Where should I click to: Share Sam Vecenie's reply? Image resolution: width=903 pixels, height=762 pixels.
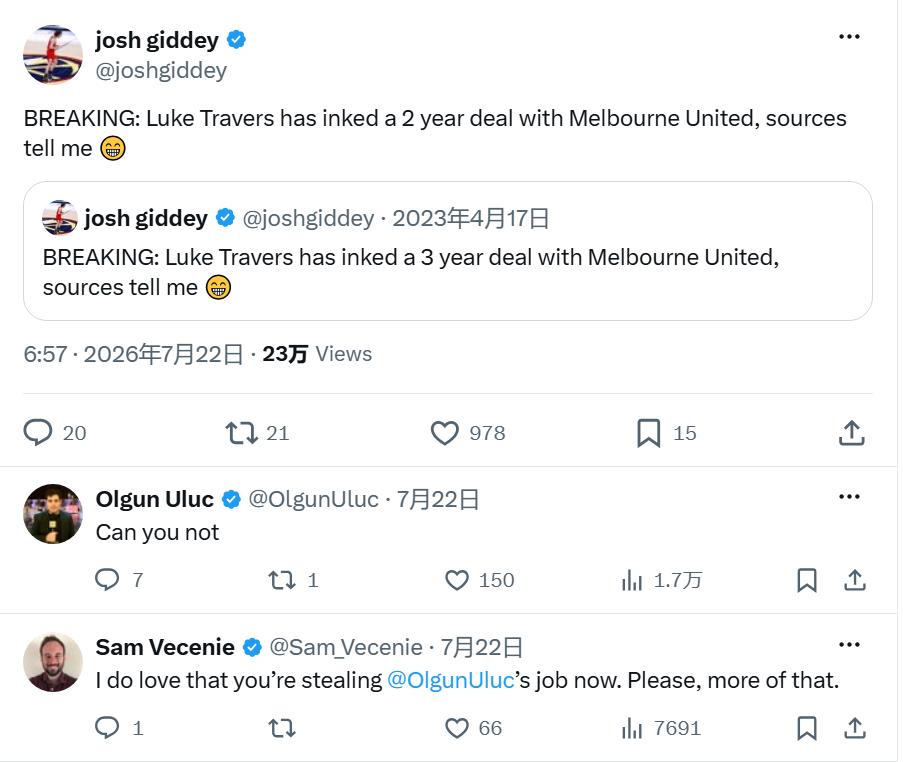855,728
